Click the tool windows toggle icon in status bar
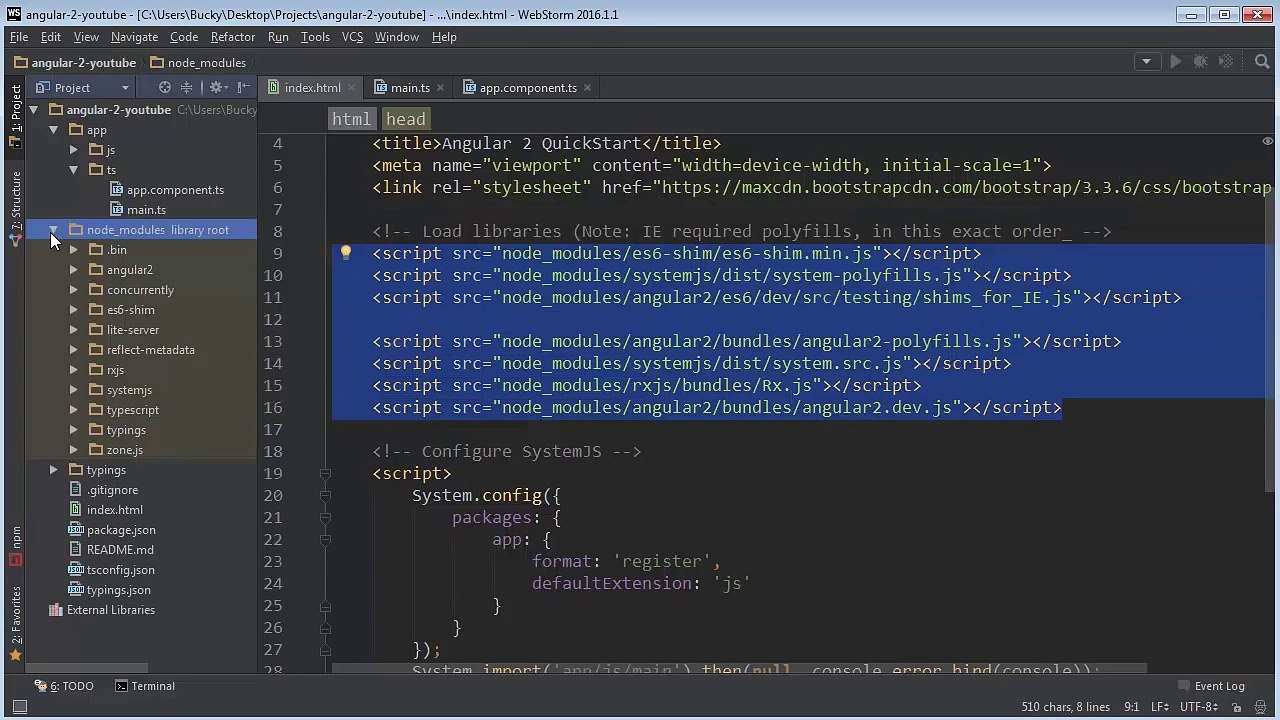Screen dimensions: 1280x720 [19, 707]
